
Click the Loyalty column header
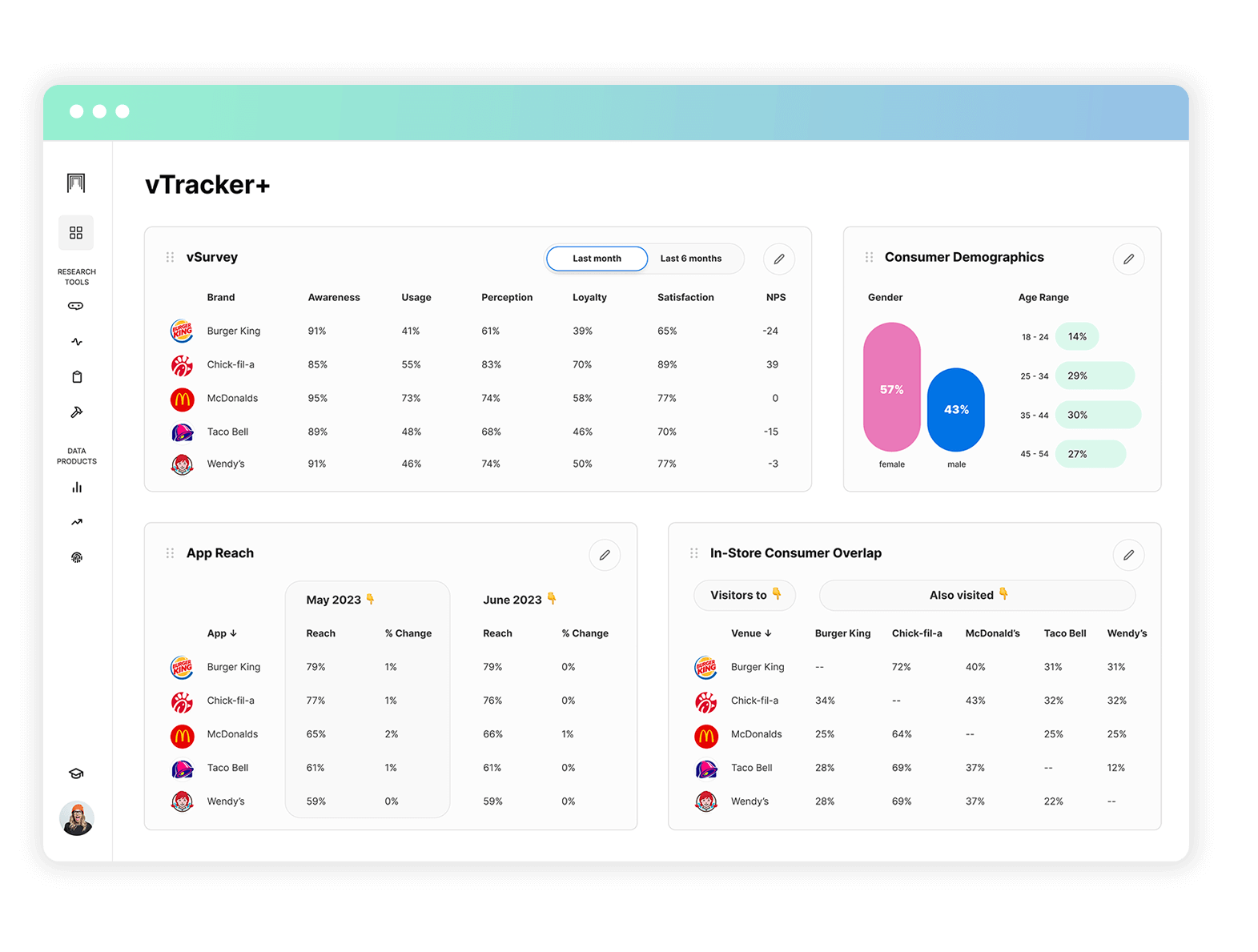(x=589, y=297)
